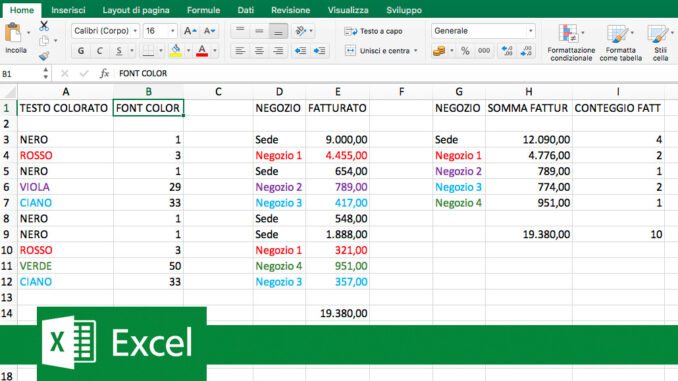The height and width of the screenshot is (381, 678).
Task: Apply currency format with coins icon
Action: point(439,51)
